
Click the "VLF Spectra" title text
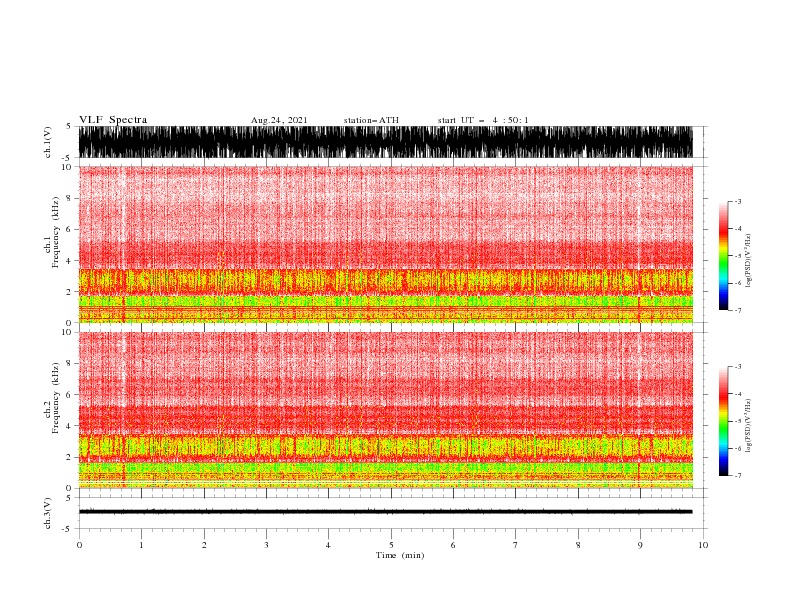[x=113, y=120]
